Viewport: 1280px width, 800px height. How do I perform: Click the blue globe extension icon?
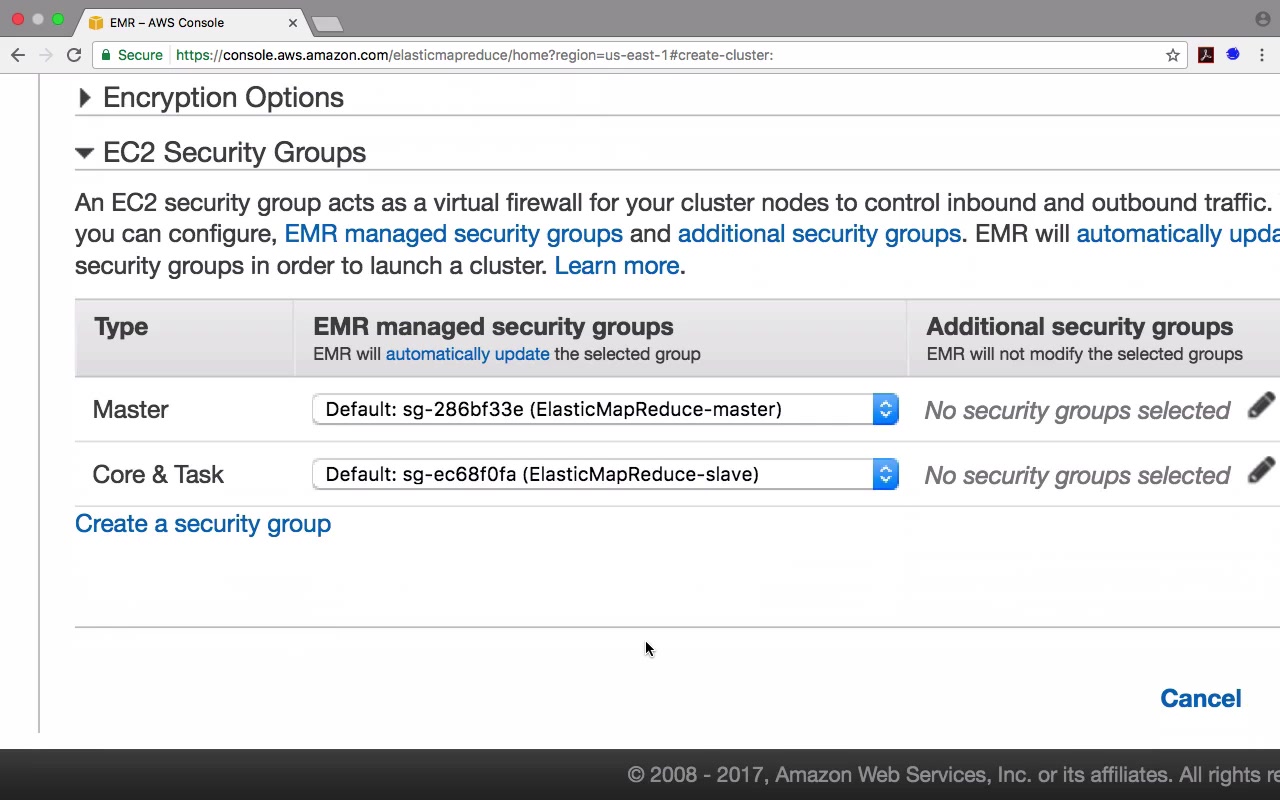click(x=1233, y=55)
